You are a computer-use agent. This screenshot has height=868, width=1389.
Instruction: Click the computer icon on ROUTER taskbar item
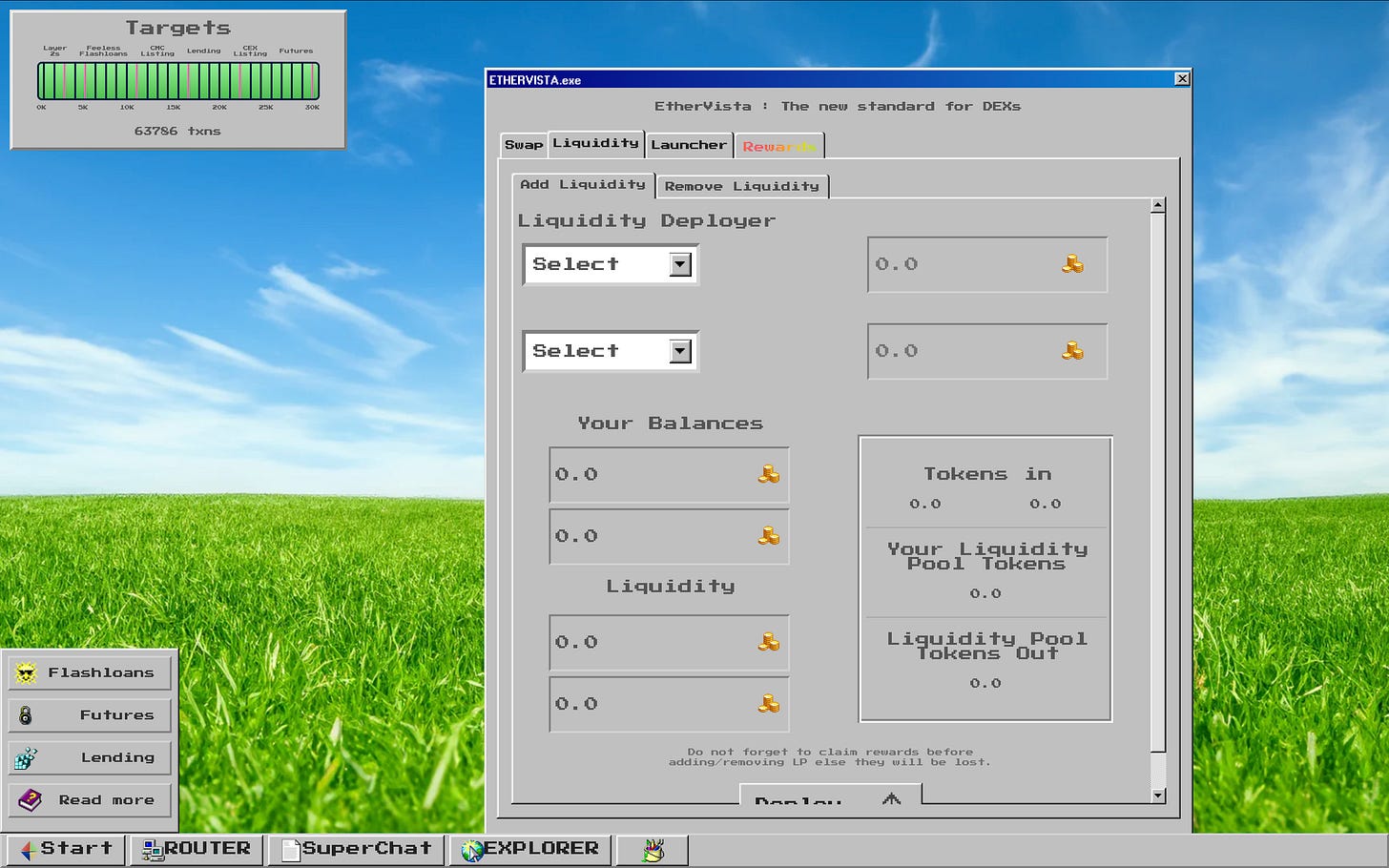(152, 849)
